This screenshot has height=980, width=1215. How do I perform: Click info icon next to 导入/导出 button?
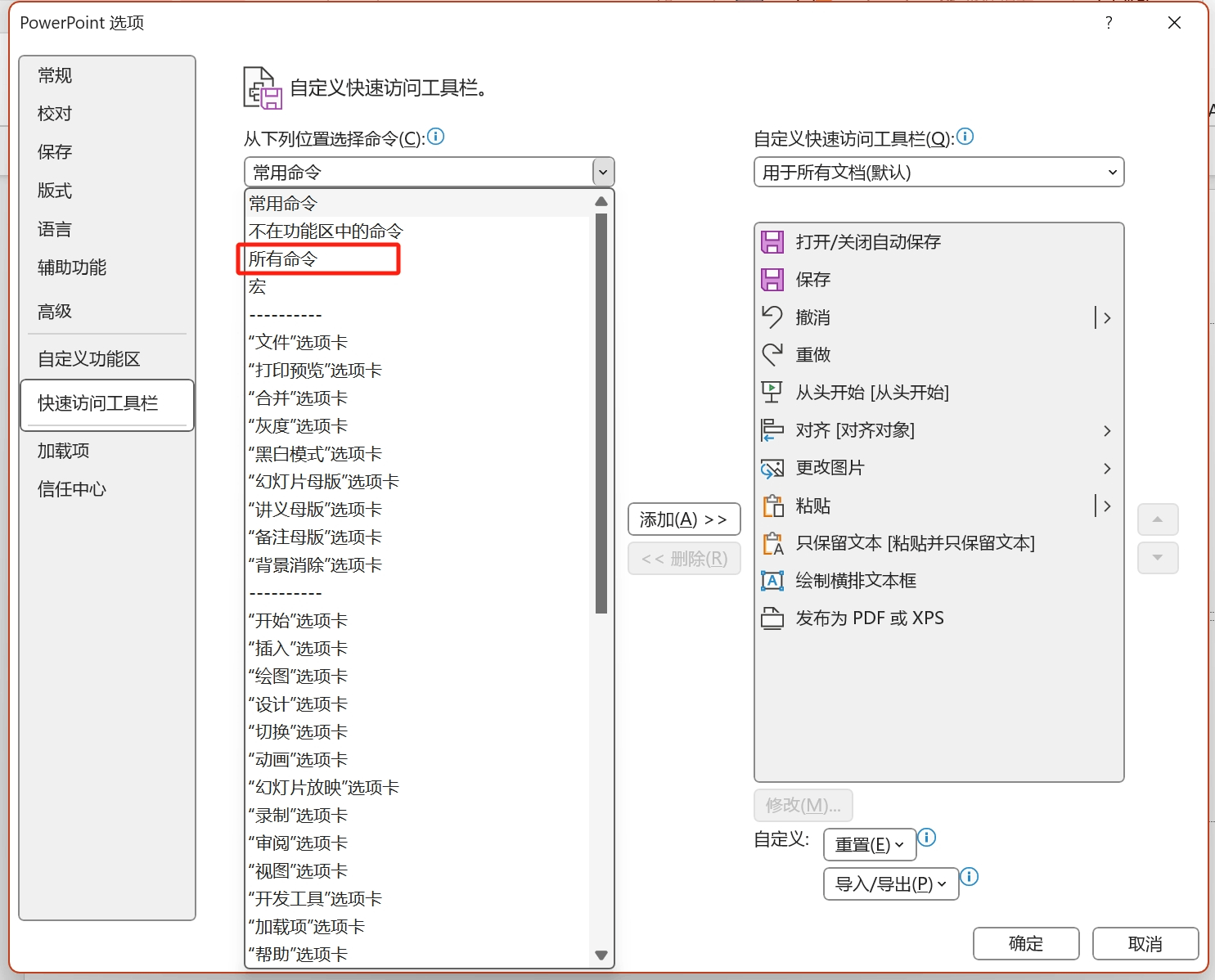pos(970,877)
